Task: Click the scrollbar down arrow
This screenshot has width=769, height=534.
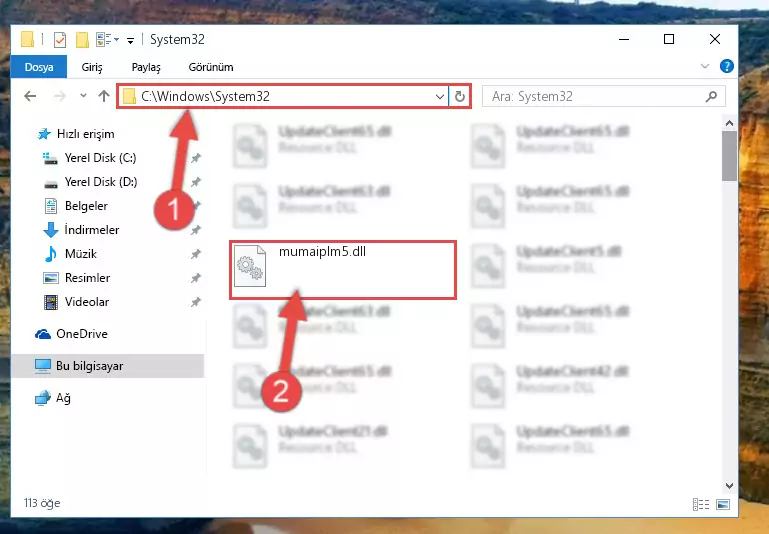Action: [x=729, y=486]
